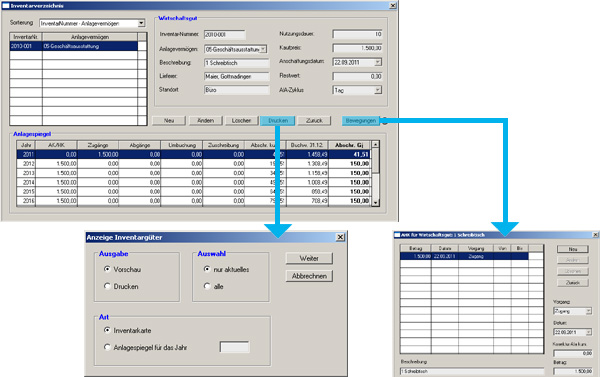
Task: Select the Drucken output radio button
Action: tap(107, 286)
